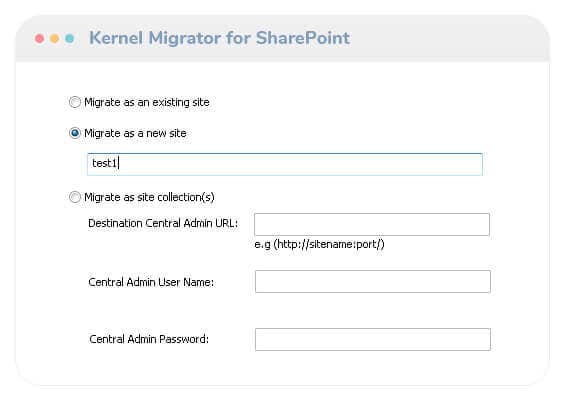This screenshot has width=565, height=401.
Task: Click the e.g (http://sitename:port/) hint text
Action: 319,244
